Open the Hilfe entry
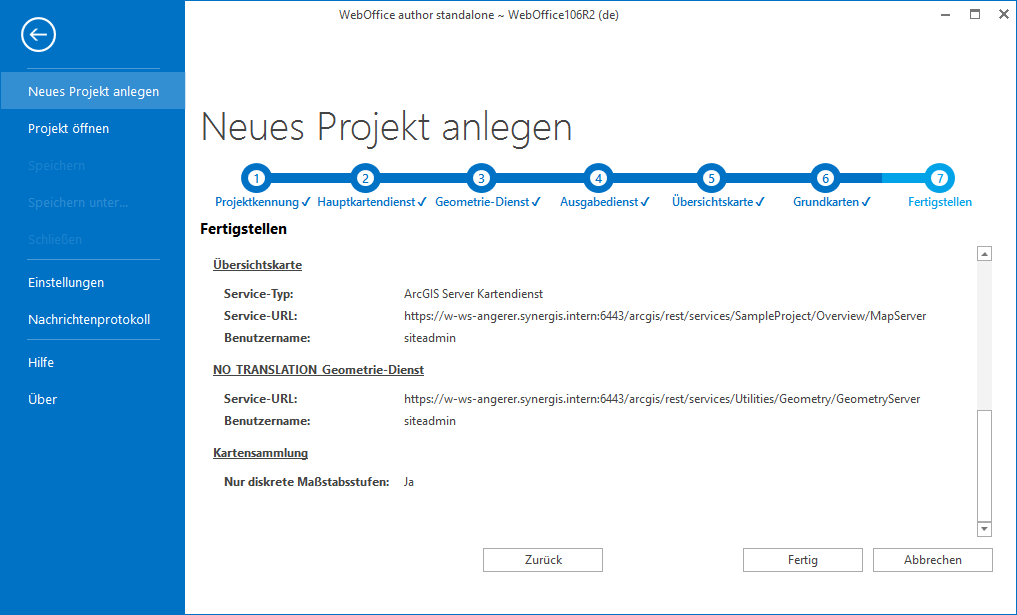The height and width of the screenshot is (615, 1017). point(42,362)
